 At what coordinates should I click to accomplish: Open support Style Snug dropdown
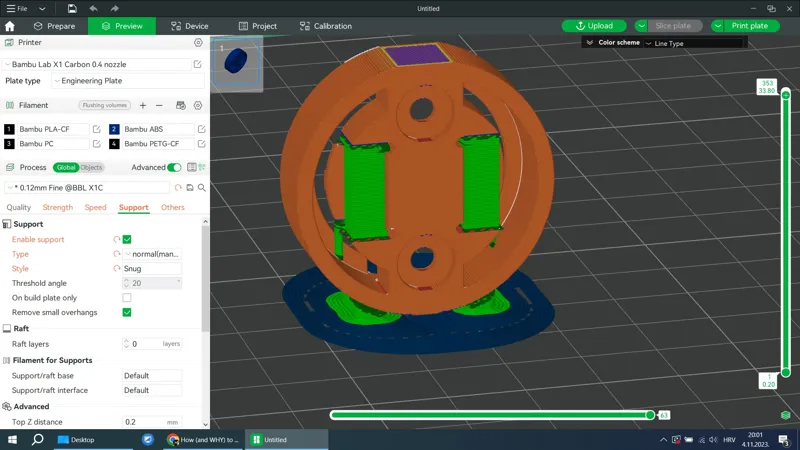[x=152, y=268]
